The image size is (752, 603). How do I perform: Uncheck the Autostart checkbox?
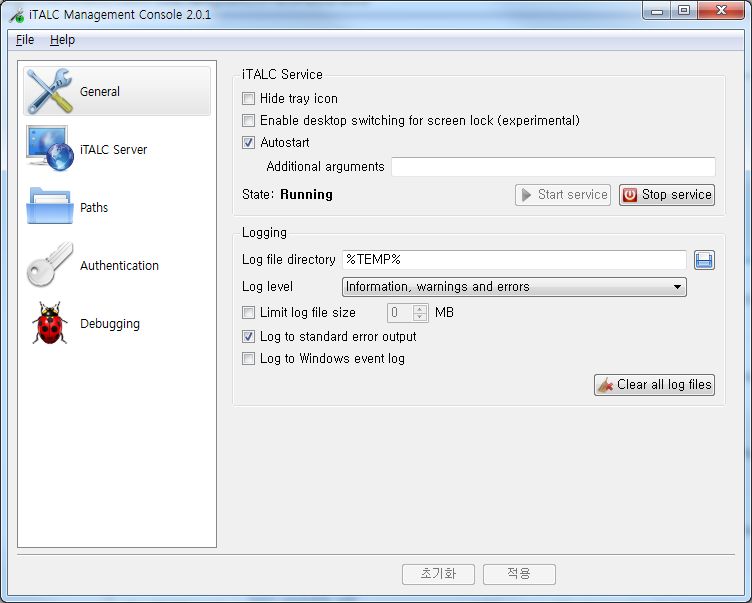(x=248, y=142)
